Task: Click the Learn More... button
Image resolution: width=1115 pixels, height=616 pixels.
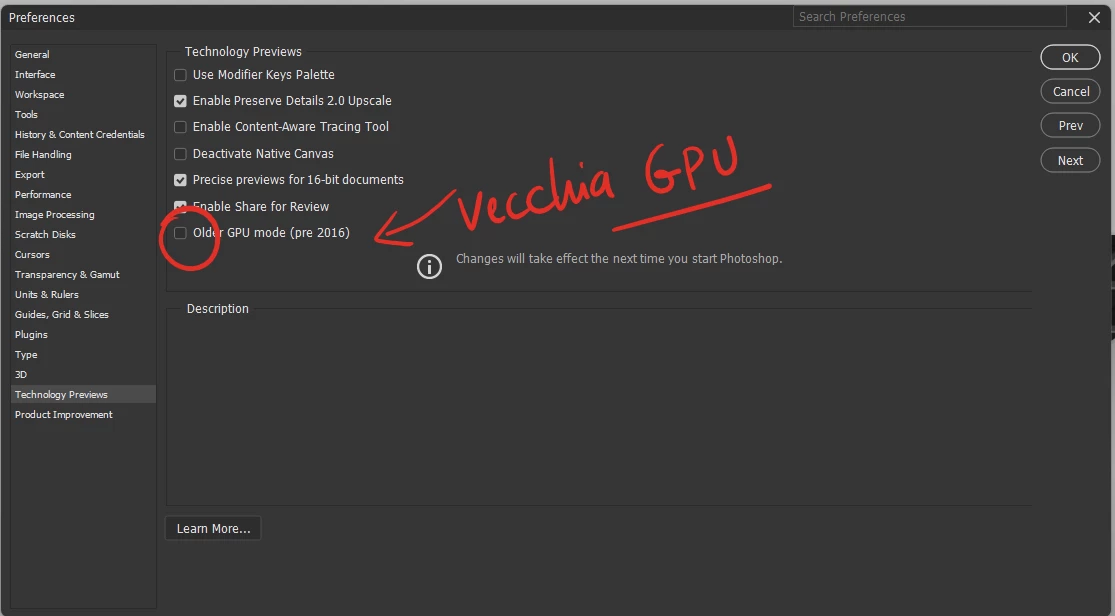Action: (213, 529)
